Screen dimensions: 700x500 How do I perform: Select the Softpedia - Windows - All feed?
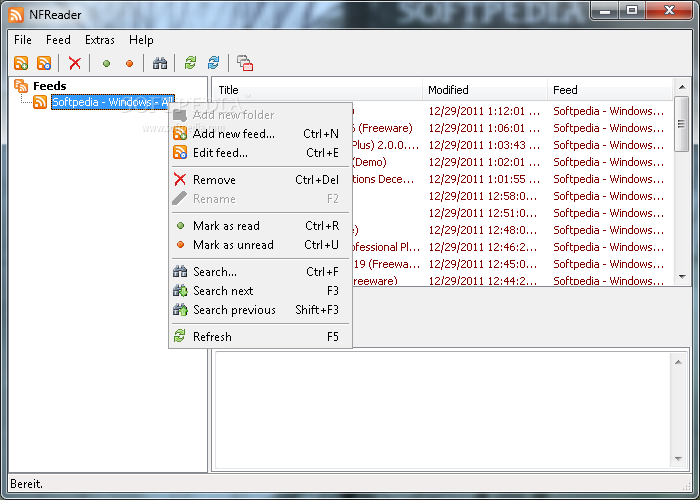[x=112, y=102]
